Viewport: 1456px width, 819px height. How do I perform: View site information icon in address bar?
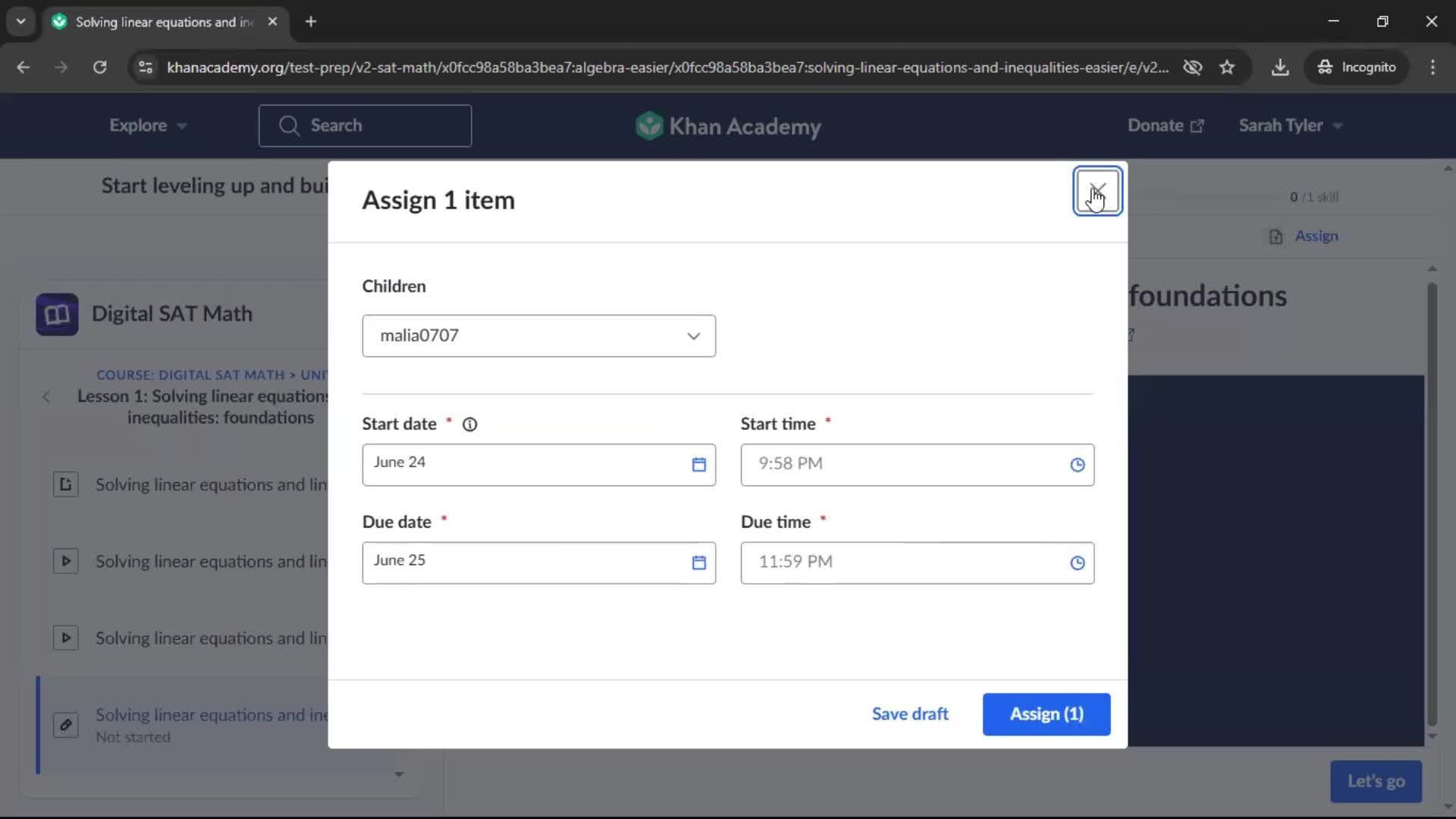(x=145, y=67)
